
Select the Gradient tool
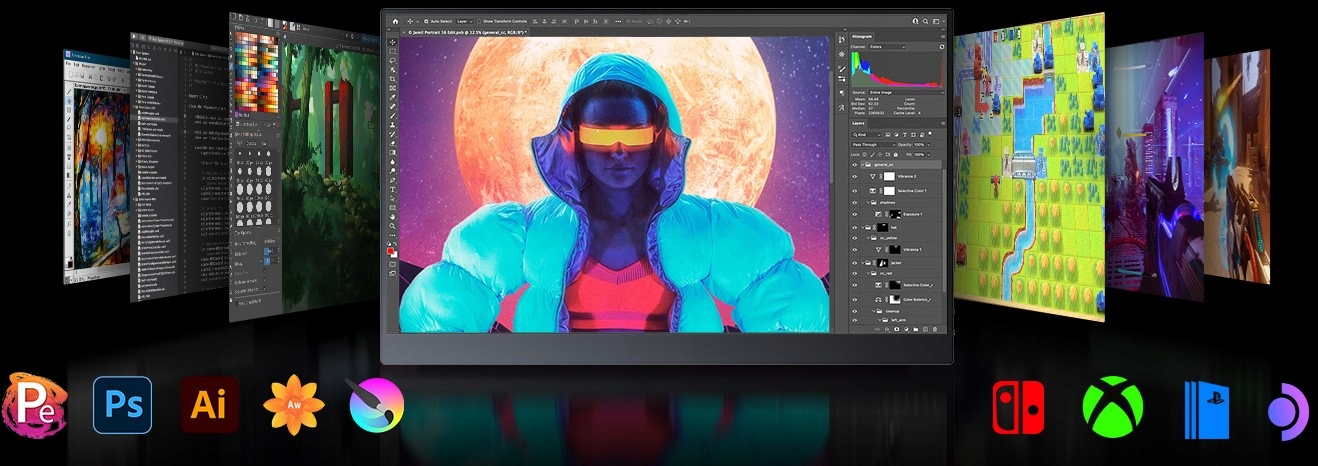coord(393,152)
